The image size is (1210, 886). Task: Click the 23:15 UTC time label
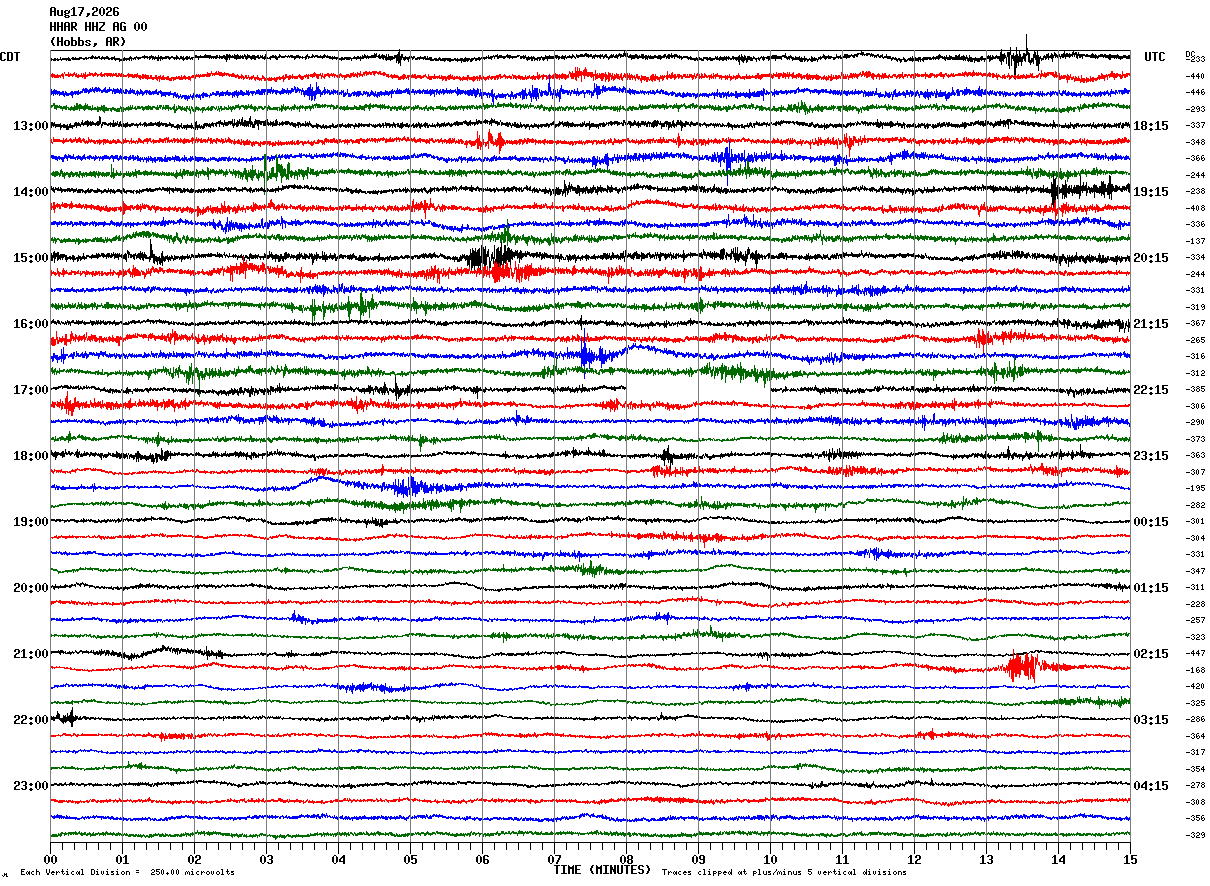coord(1151,456)
